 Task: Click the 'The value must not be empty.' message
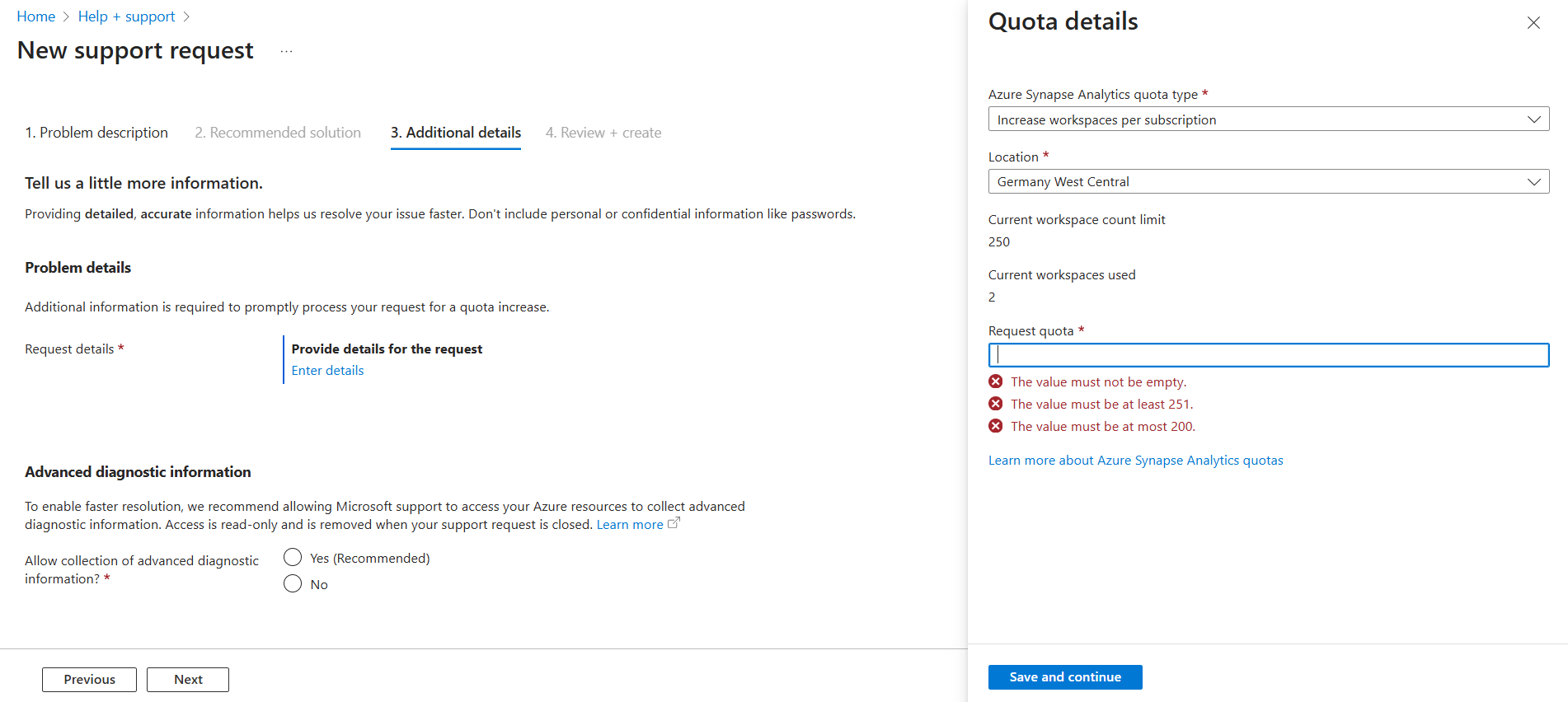click(1099, 382)
